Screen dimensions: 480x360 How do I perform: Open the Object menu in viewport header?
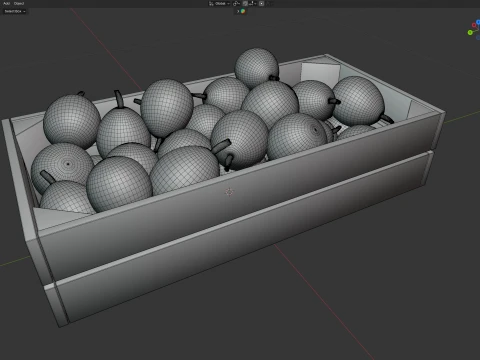19,3
